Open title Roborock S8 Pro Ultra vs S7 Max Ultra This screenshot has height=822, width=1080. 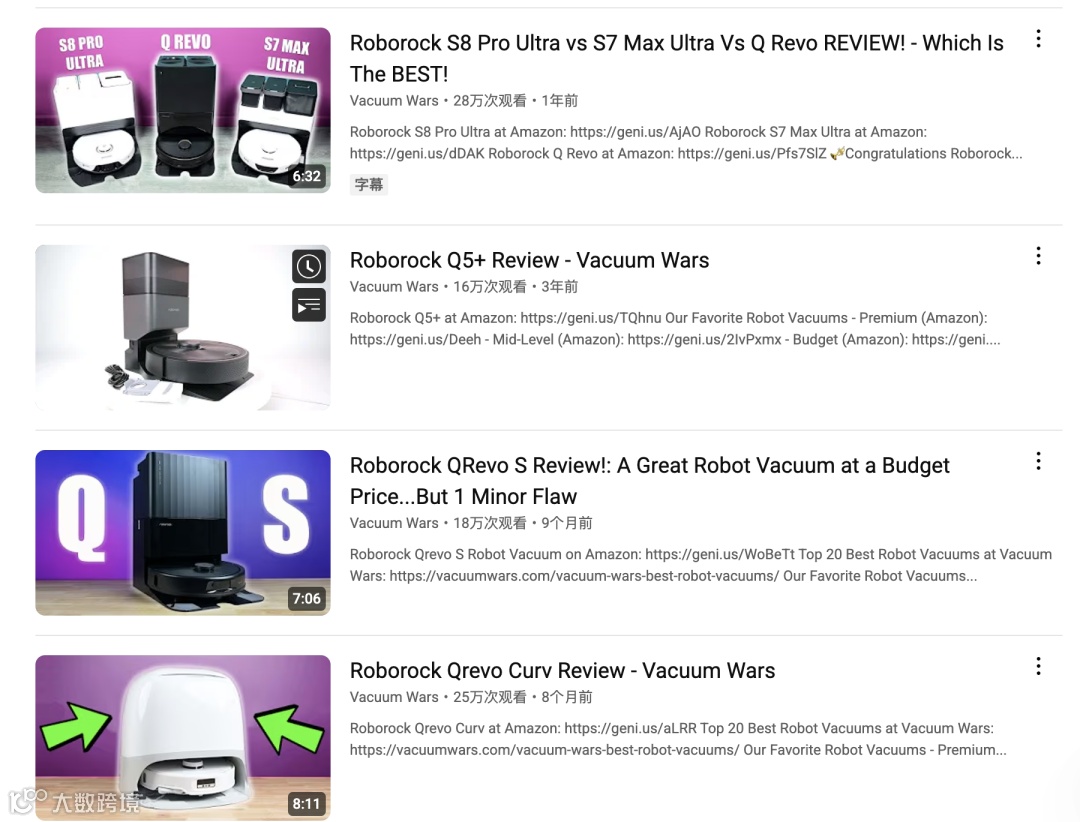coord(676,58)
